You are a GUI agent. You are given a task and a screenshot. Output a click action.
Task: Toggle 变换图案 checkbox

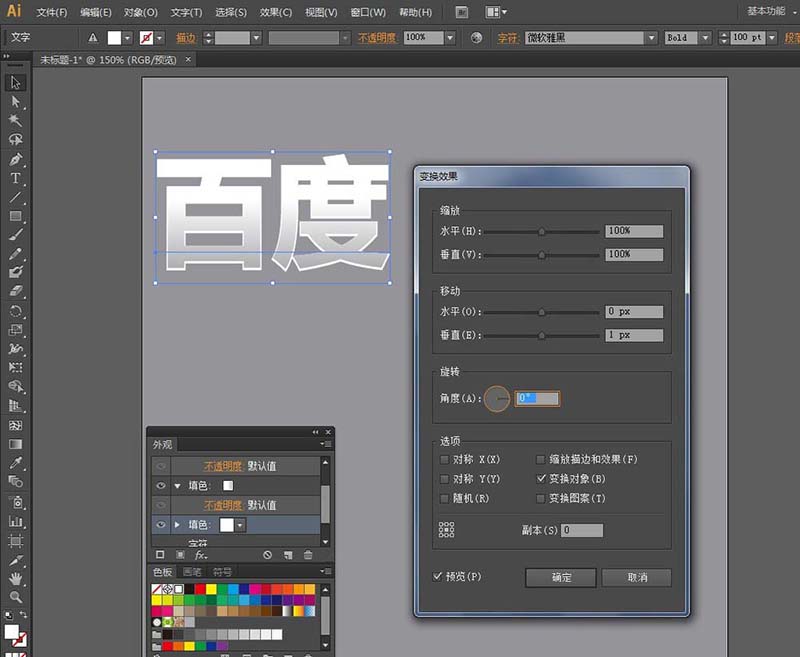[540, 498]
